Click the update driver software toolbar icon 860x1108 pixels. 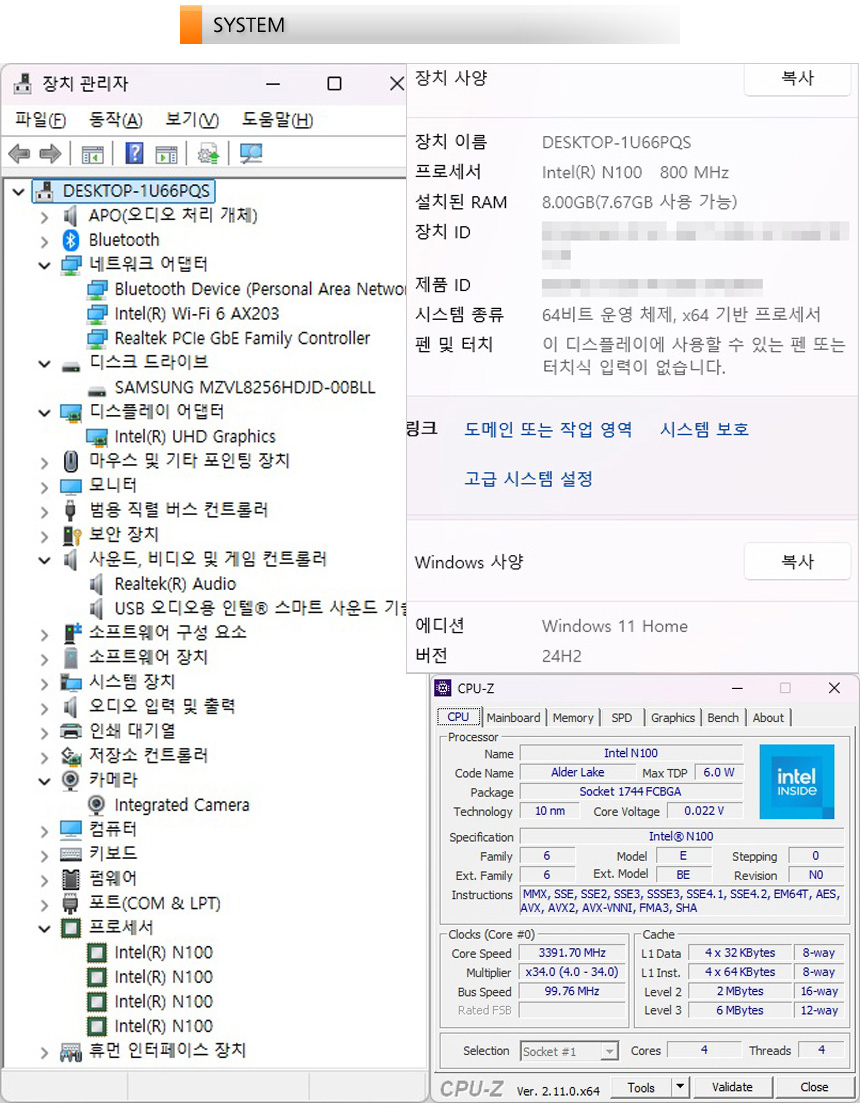click(208, 153)
